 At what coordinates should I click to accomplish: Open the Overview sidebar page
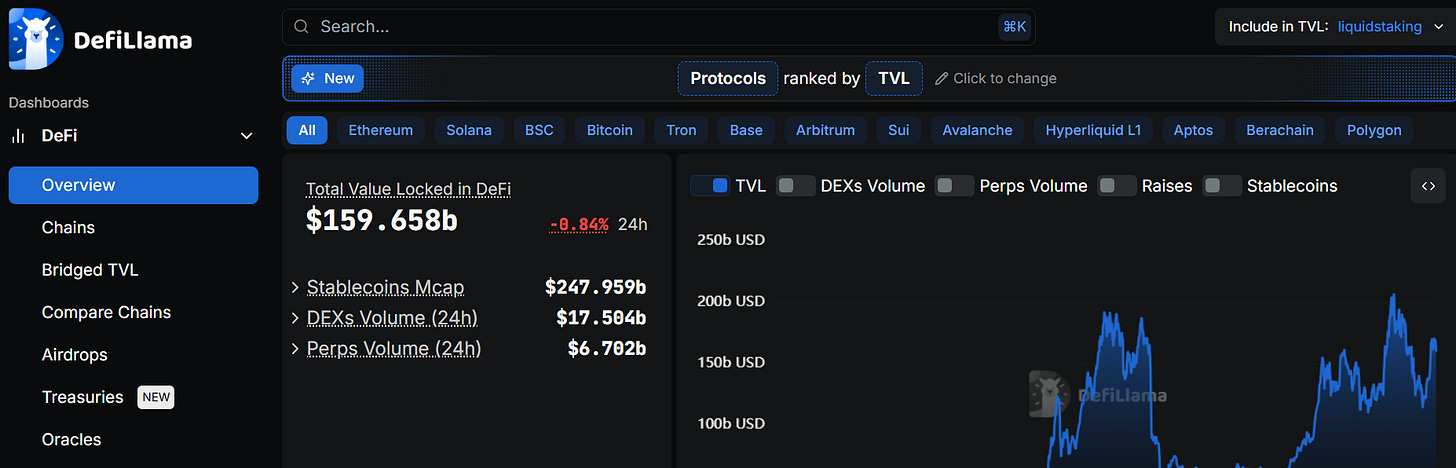[133, 185]
